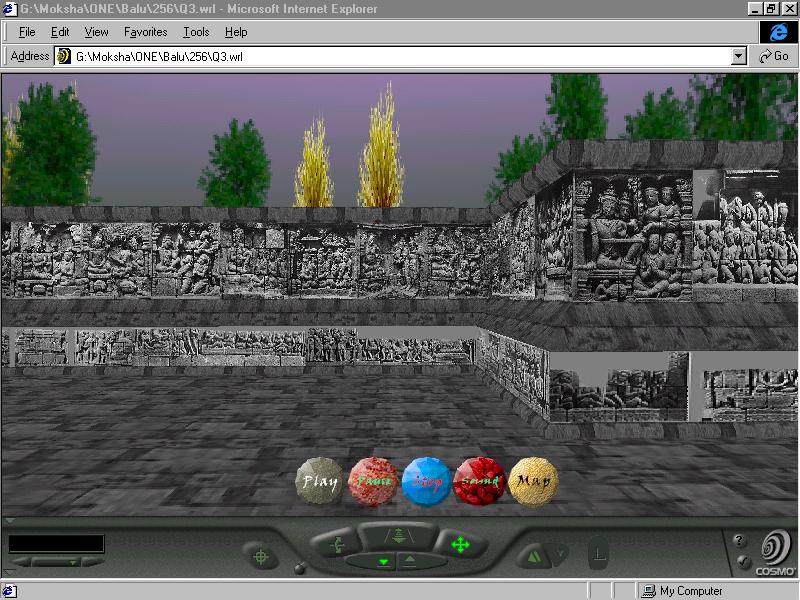Select the Go movement control

point(336,545)
